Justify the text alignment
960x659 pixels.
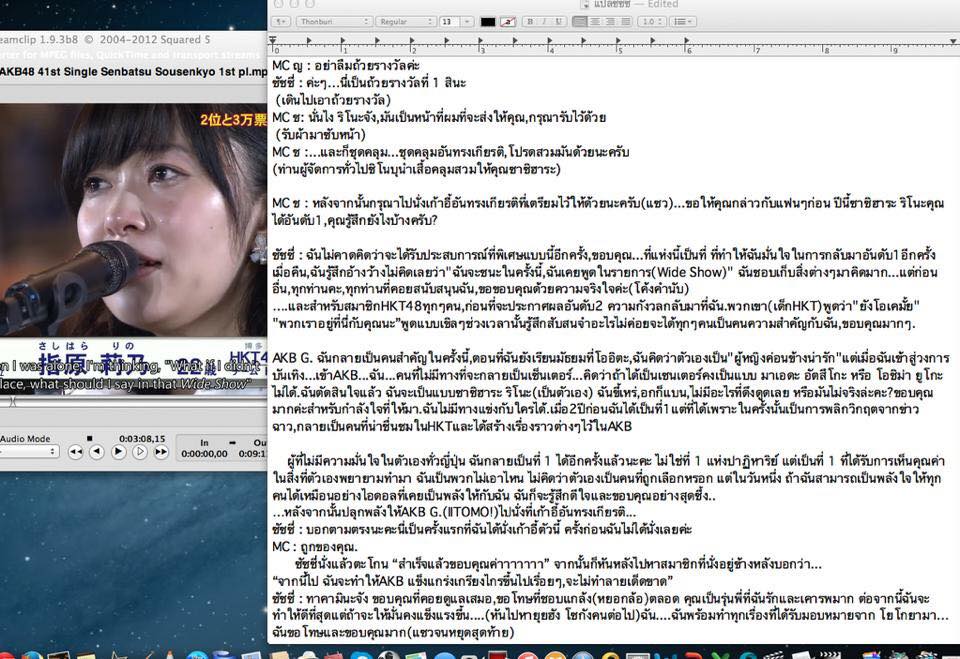click(625, 21)
